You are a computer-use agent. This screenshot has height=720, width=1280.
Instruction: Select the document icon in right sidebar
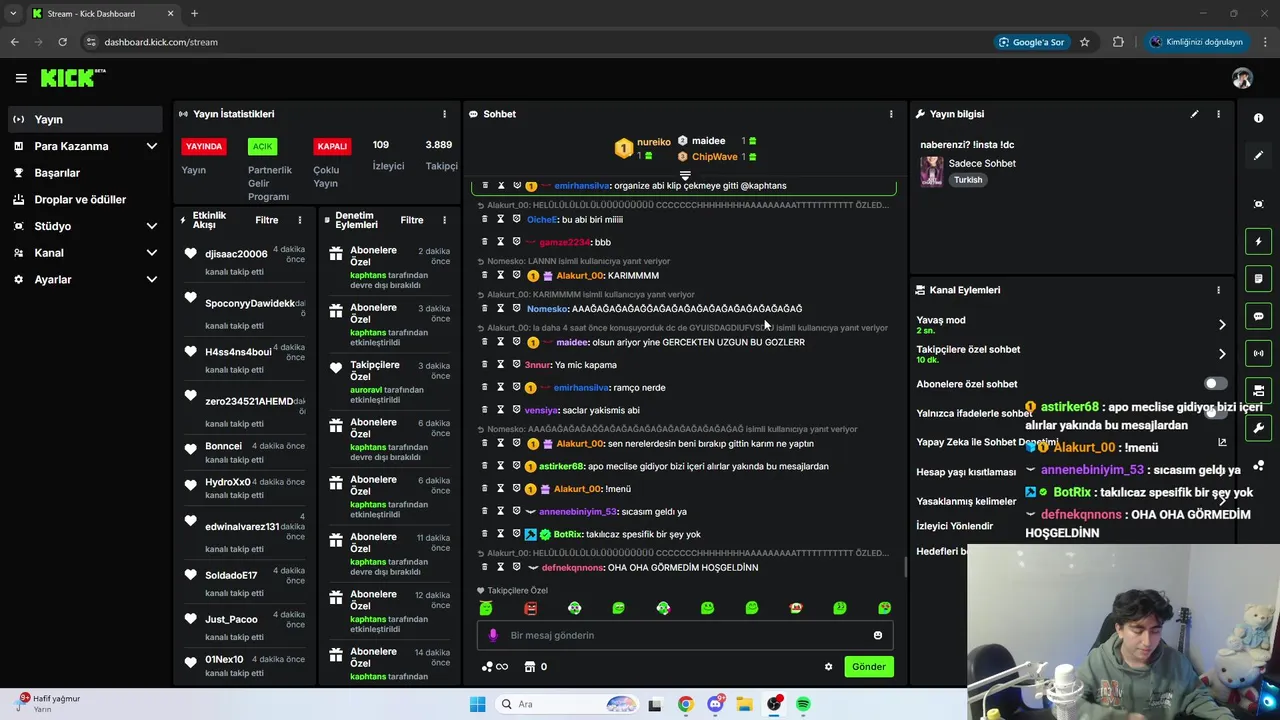[1258, 278]
